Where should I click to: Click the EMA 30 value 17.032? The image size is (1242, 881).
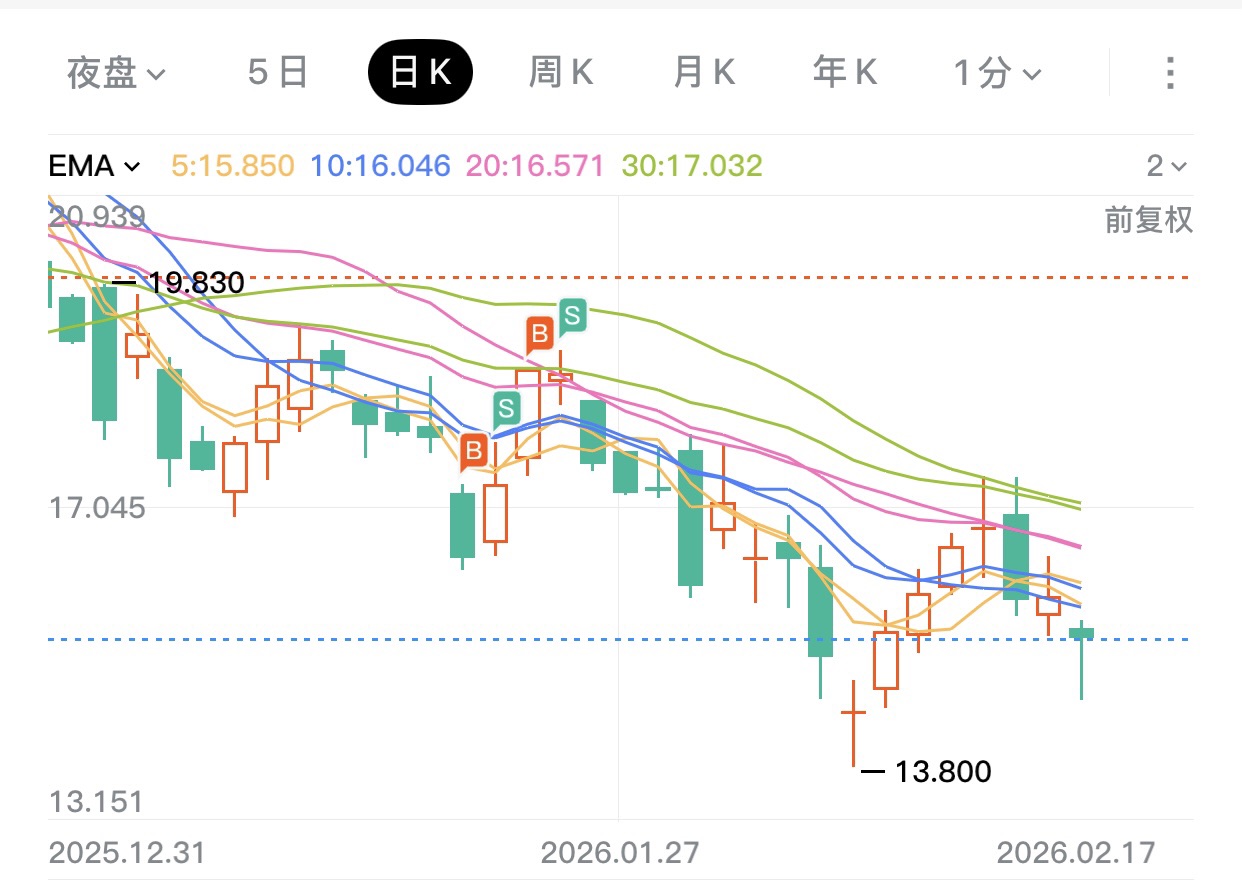pos(692,166)
